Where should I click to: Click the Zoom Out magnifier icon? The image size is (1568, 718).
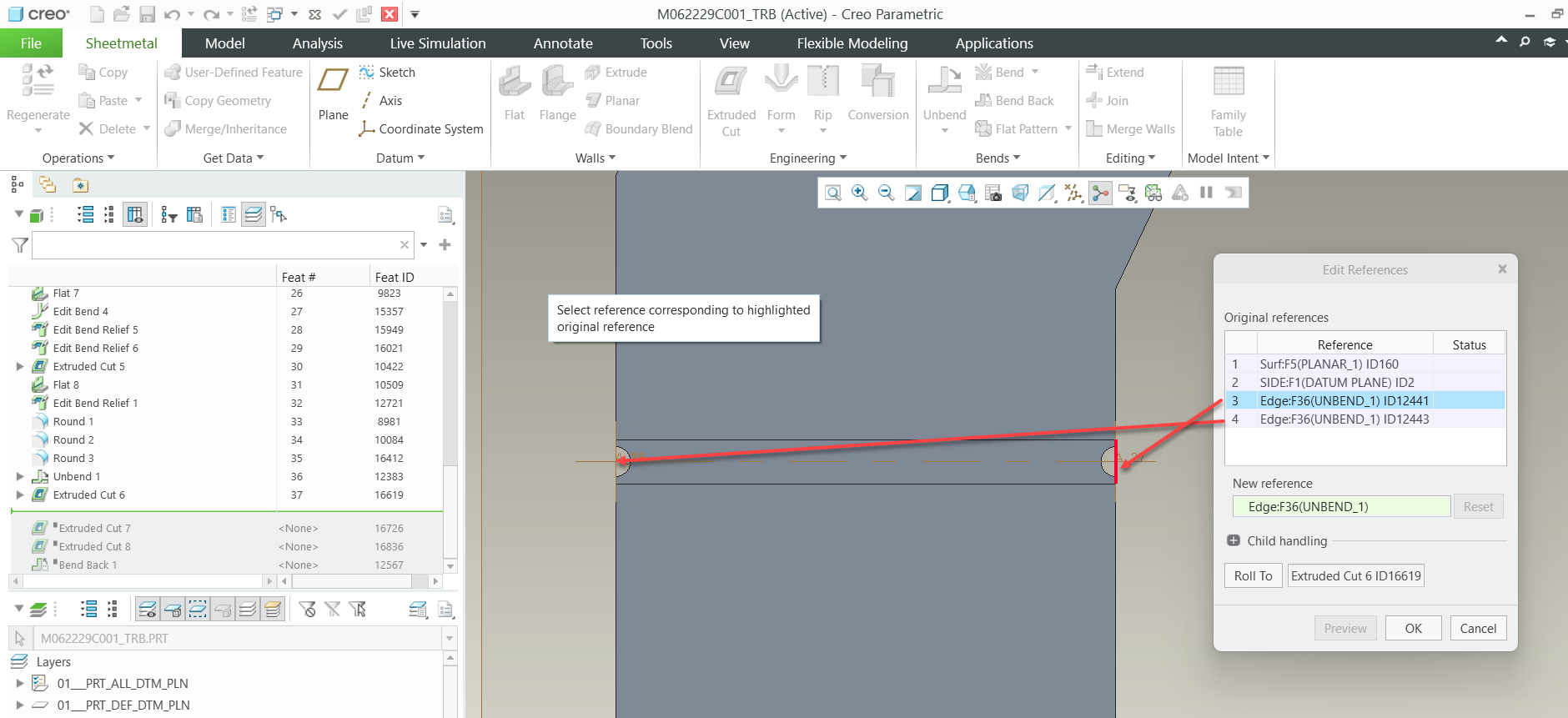pos(886,193)
